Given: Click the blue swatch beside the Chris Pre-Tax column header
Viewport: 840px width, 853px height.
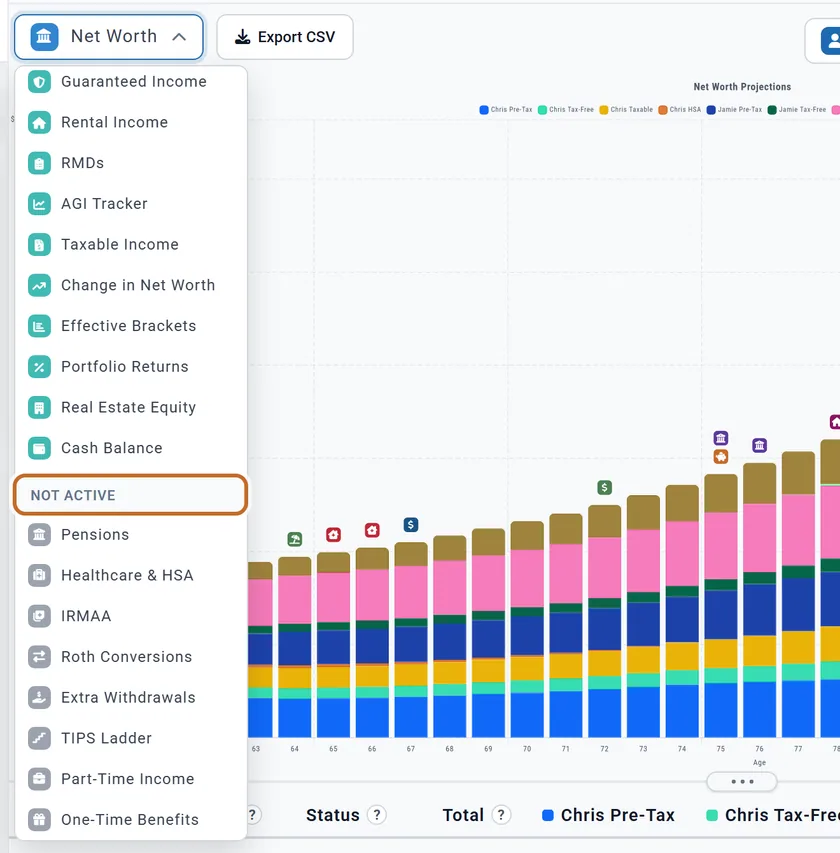Looking at the screenshot, I should tap(548, 815).
